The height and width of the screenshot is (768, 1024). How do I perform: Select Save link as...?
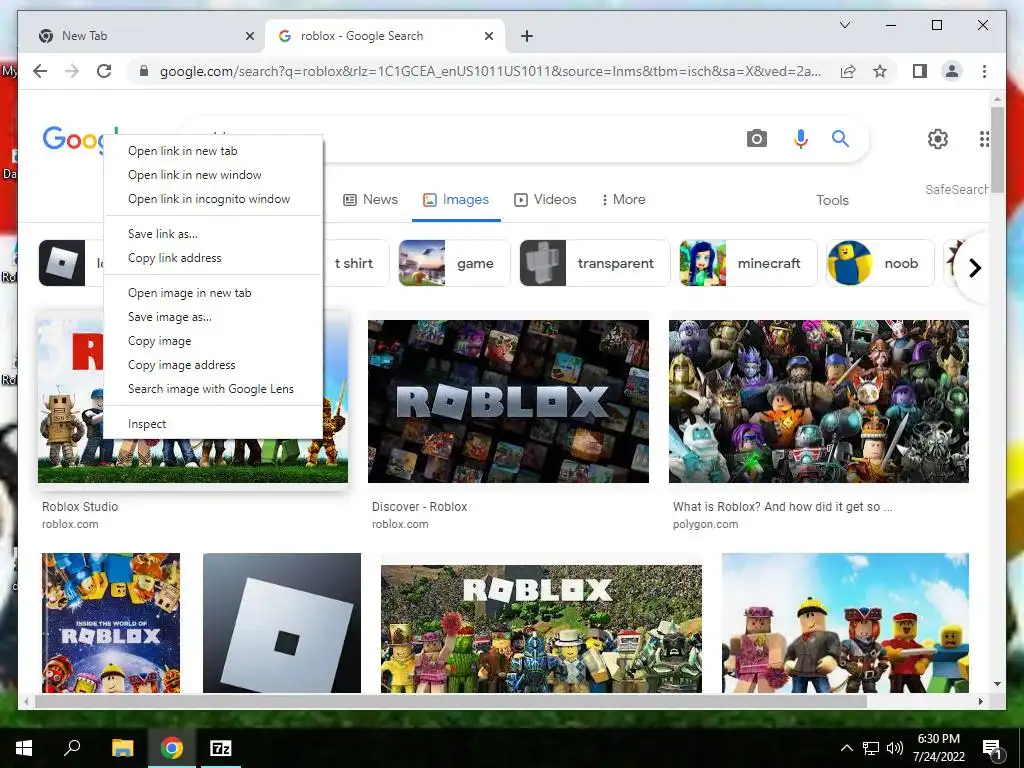(213, 234)
